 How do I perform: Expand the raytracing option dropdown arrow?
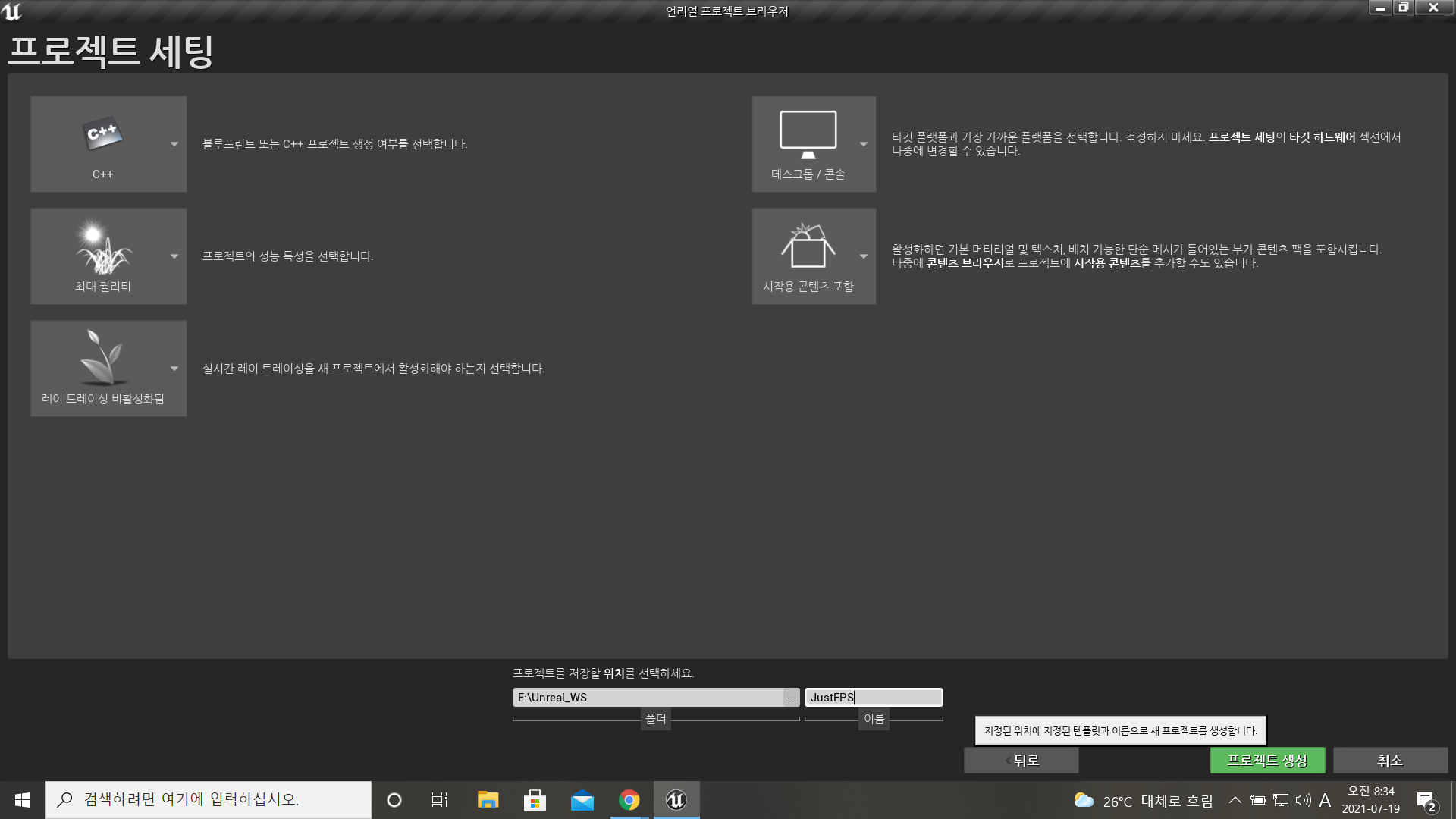tap(174, 369)
